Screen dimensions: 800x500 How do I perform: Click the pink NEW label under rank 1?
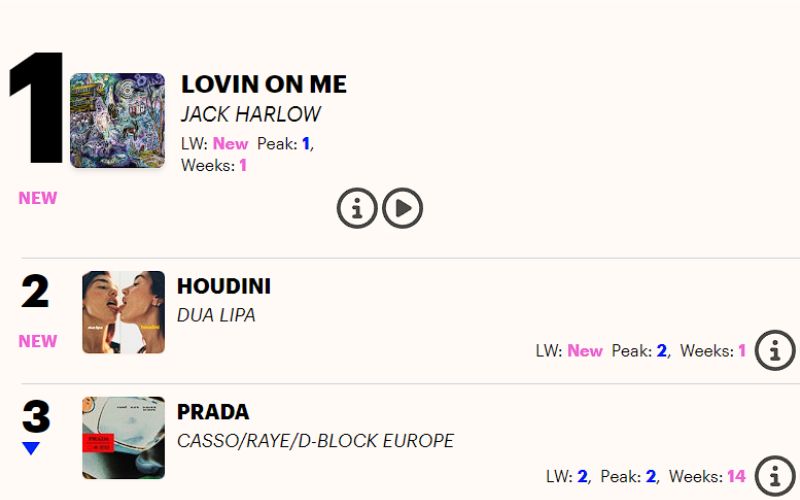(38, 198)
